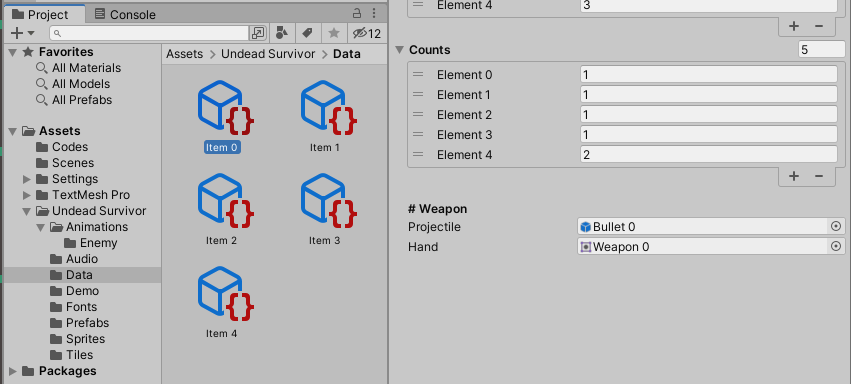Click the Projectile Bullet 0 object field

pyautogui.click(x=703, y=227)
